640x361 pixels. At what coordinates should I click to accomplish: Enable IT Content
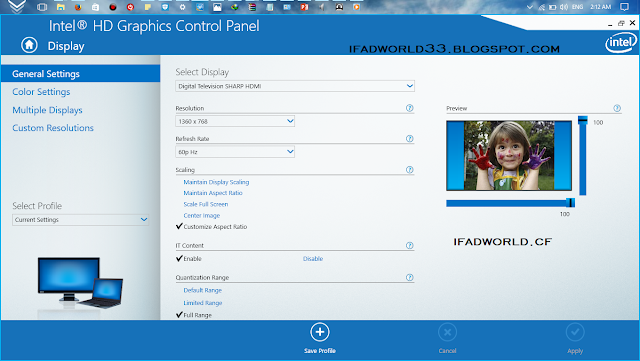192,258
